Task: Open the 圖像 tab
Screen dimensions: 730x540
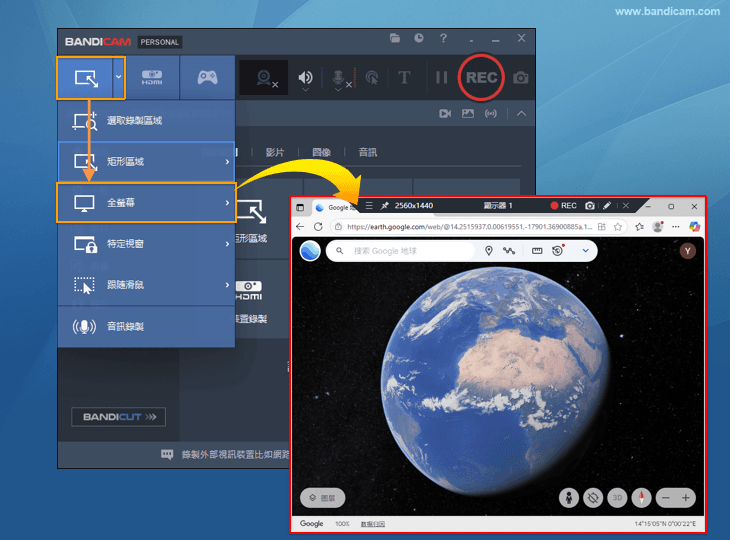Action: [x=321, y=152]
